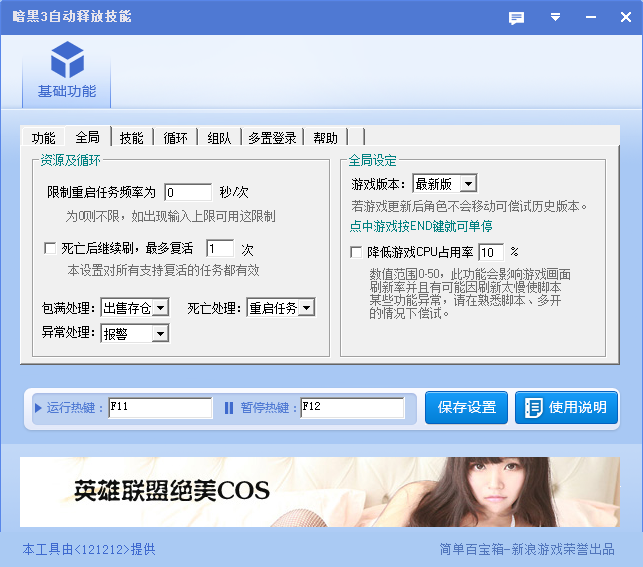Screen dimensions: 643x567
Task: Open the 英雄联盟绝美COS banner ad
Action: click(x=320, y=492)
